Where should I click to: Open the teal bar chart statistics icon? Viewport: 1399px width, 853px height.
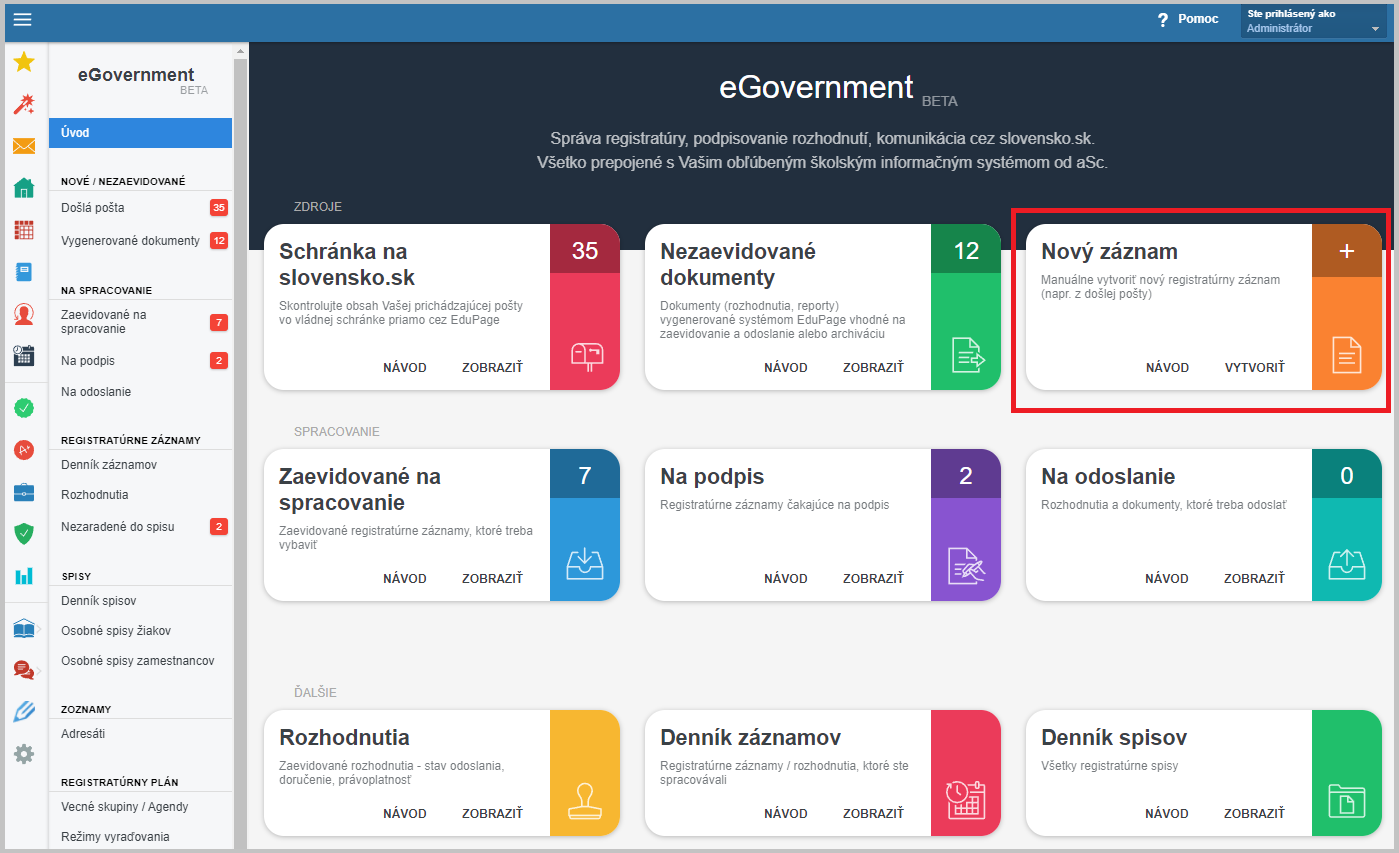24,576
